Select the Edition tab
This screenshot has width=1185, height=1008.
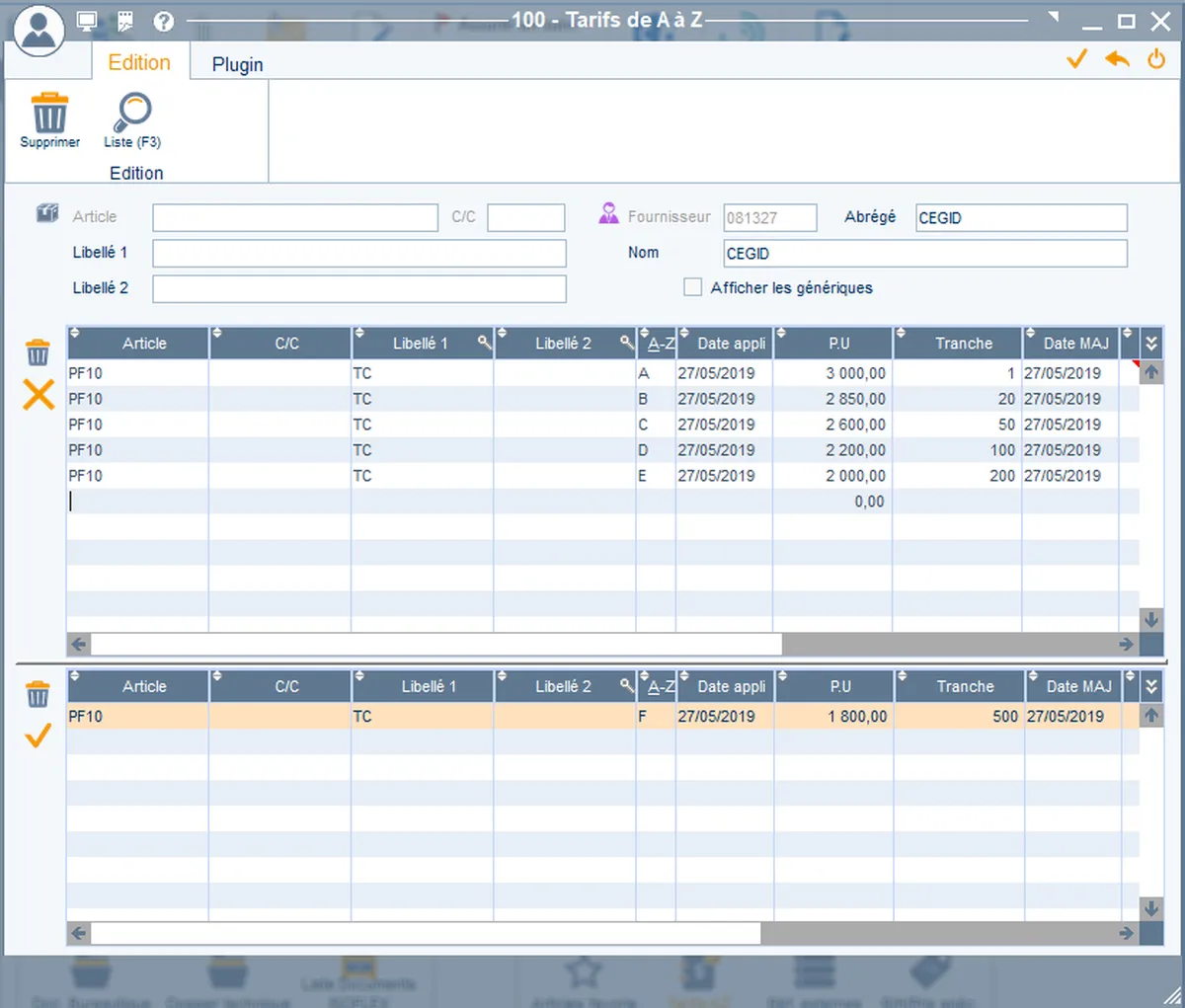coord(139,63)
